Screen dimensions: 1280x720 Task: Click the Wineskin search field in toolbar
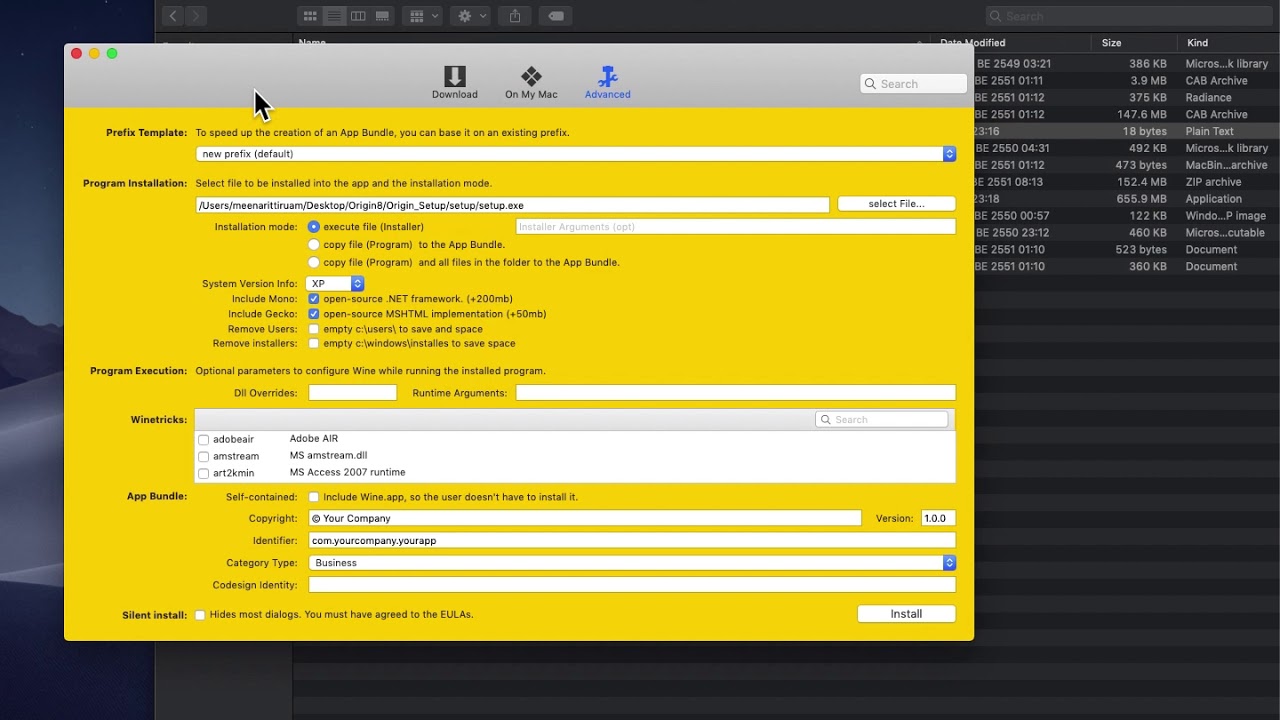[913, 84]
